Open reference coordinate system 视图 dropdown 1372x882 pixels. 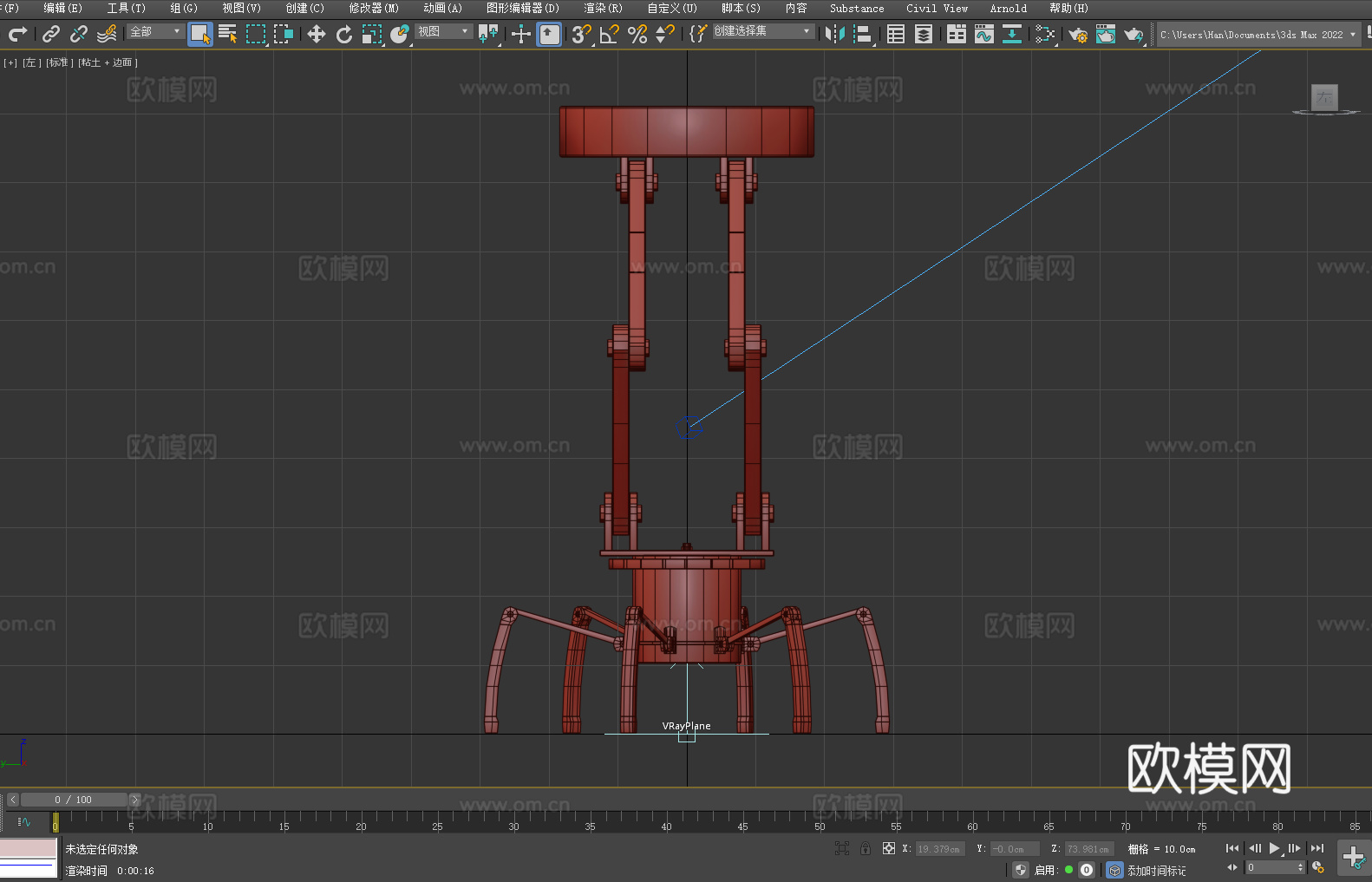point(443,31)
